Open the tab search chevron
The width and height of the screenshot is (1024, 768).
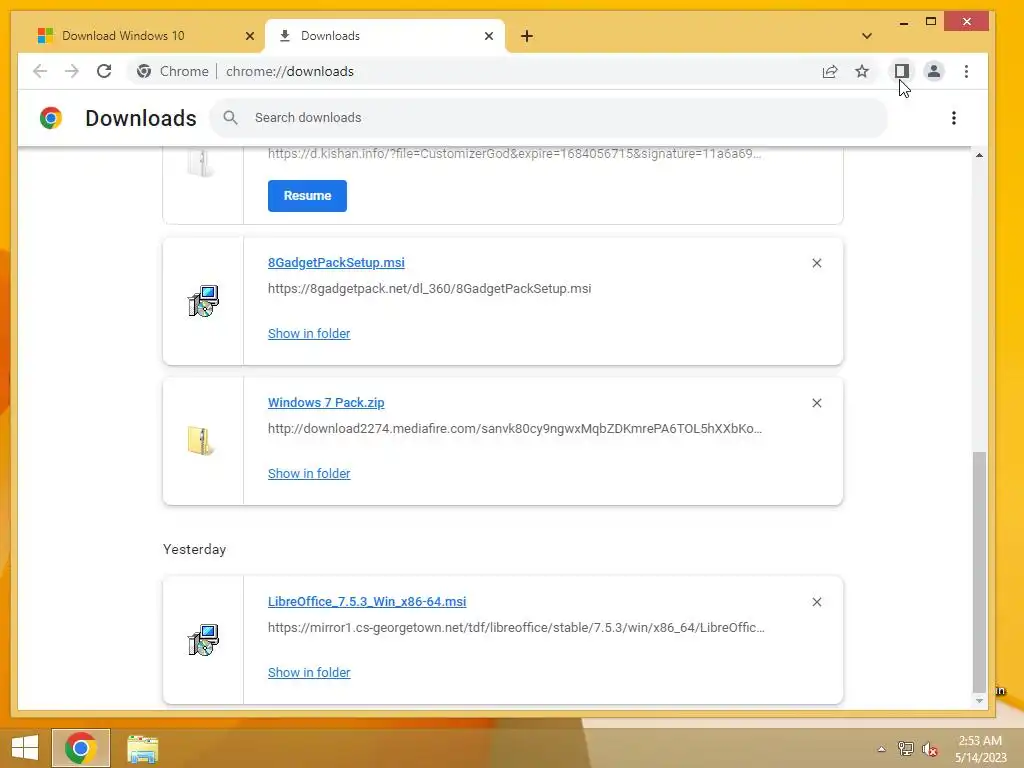click(x=867, y=36)
